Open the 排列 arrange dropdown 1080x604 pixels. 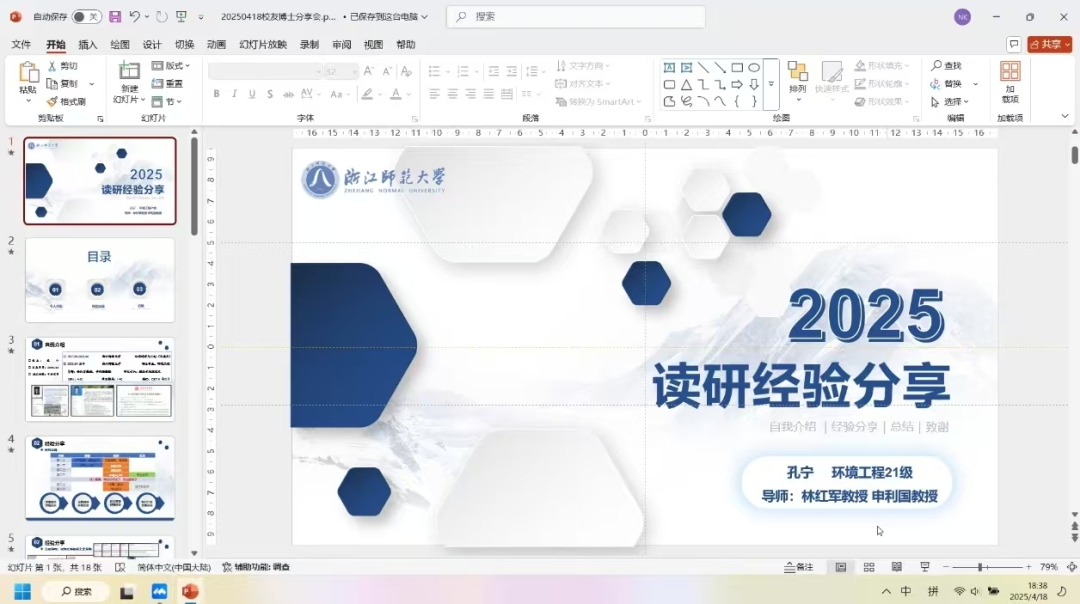tap(798, 80)
